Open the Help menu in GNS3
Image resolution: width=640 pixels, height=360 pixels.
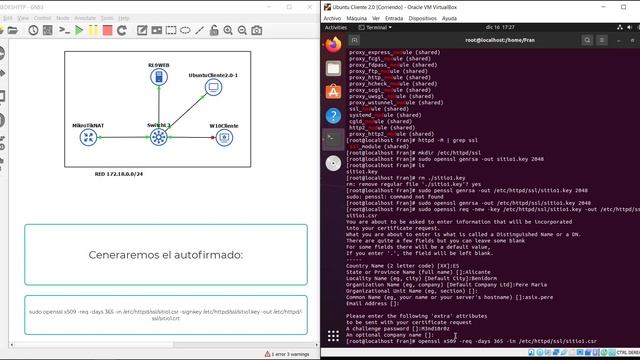124,18
